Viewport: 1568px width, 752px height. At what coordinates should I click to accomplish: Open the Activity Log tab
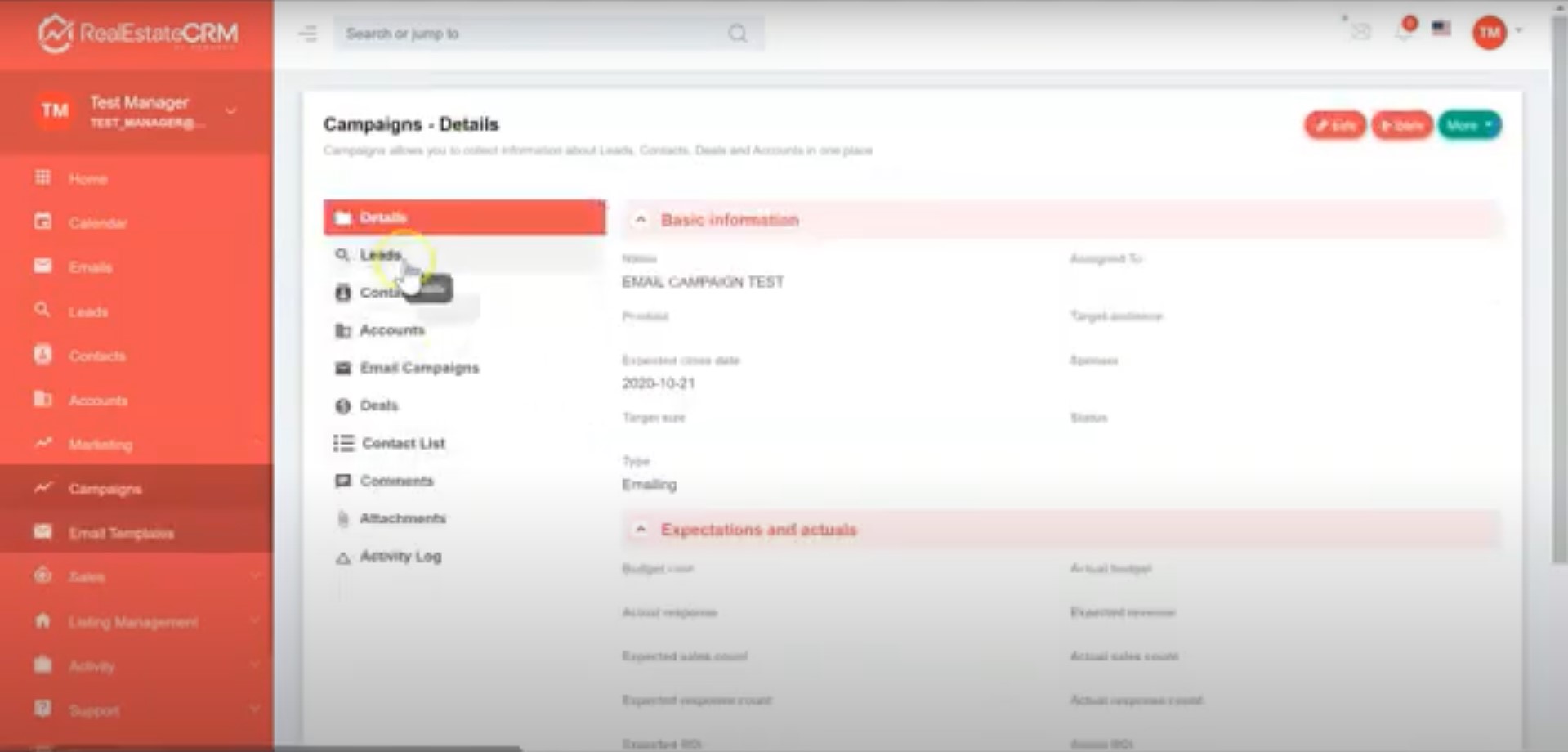coord(400,557)
